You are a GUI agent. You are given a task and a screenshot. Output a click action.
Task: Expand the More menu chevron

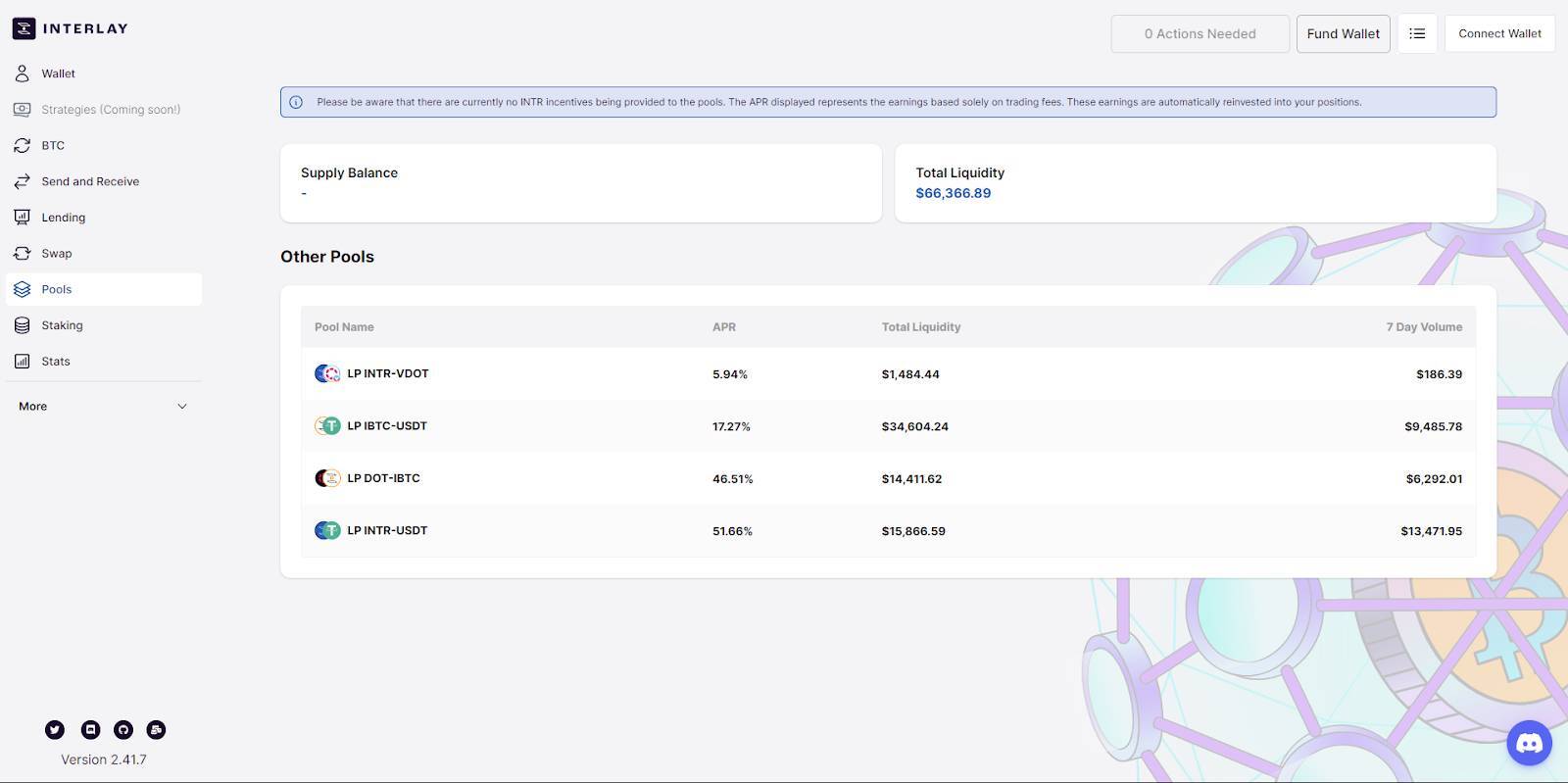[x=182, y=406]
